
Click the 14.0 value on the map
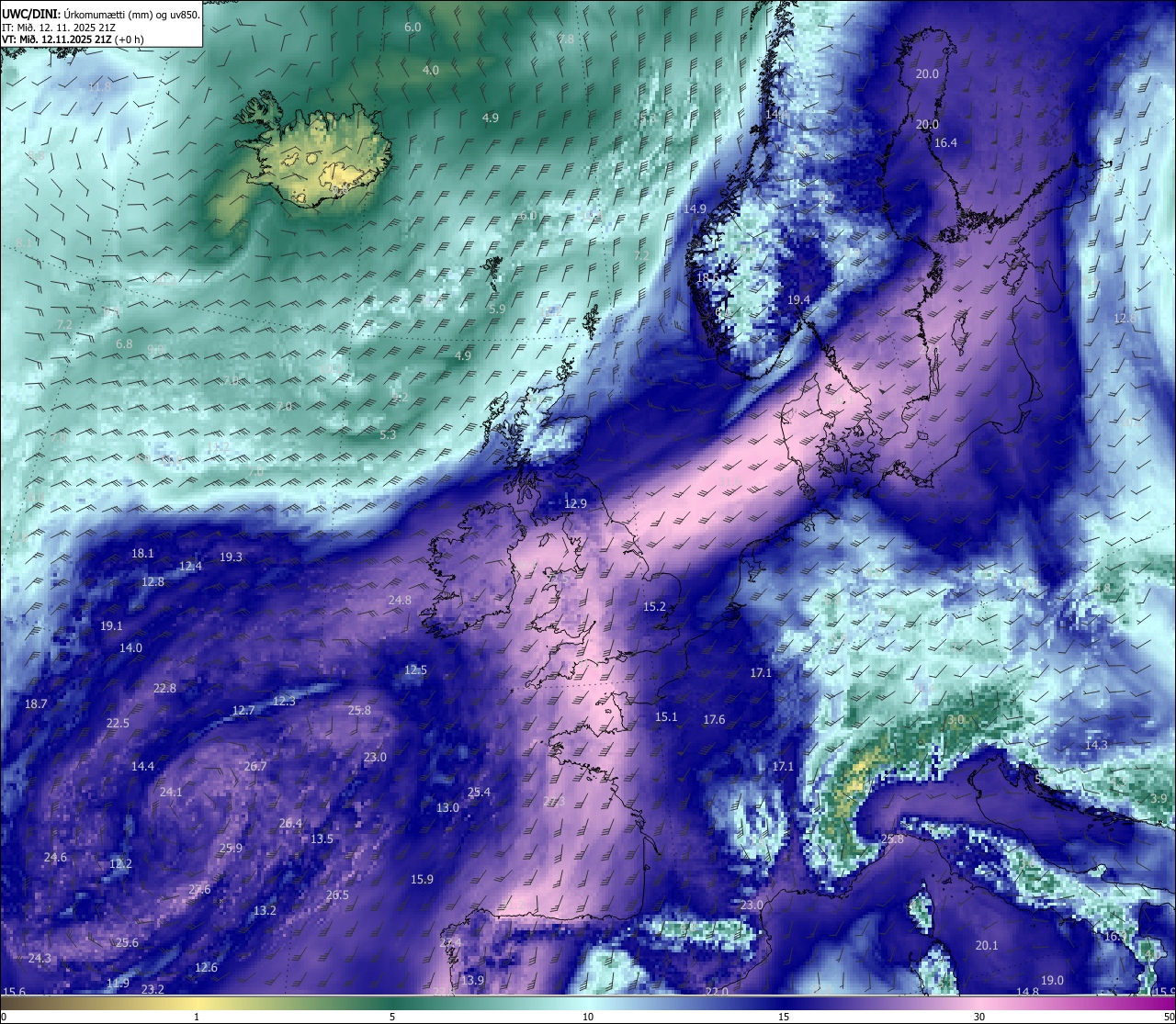pyautogui.click(x=130, y=648)
